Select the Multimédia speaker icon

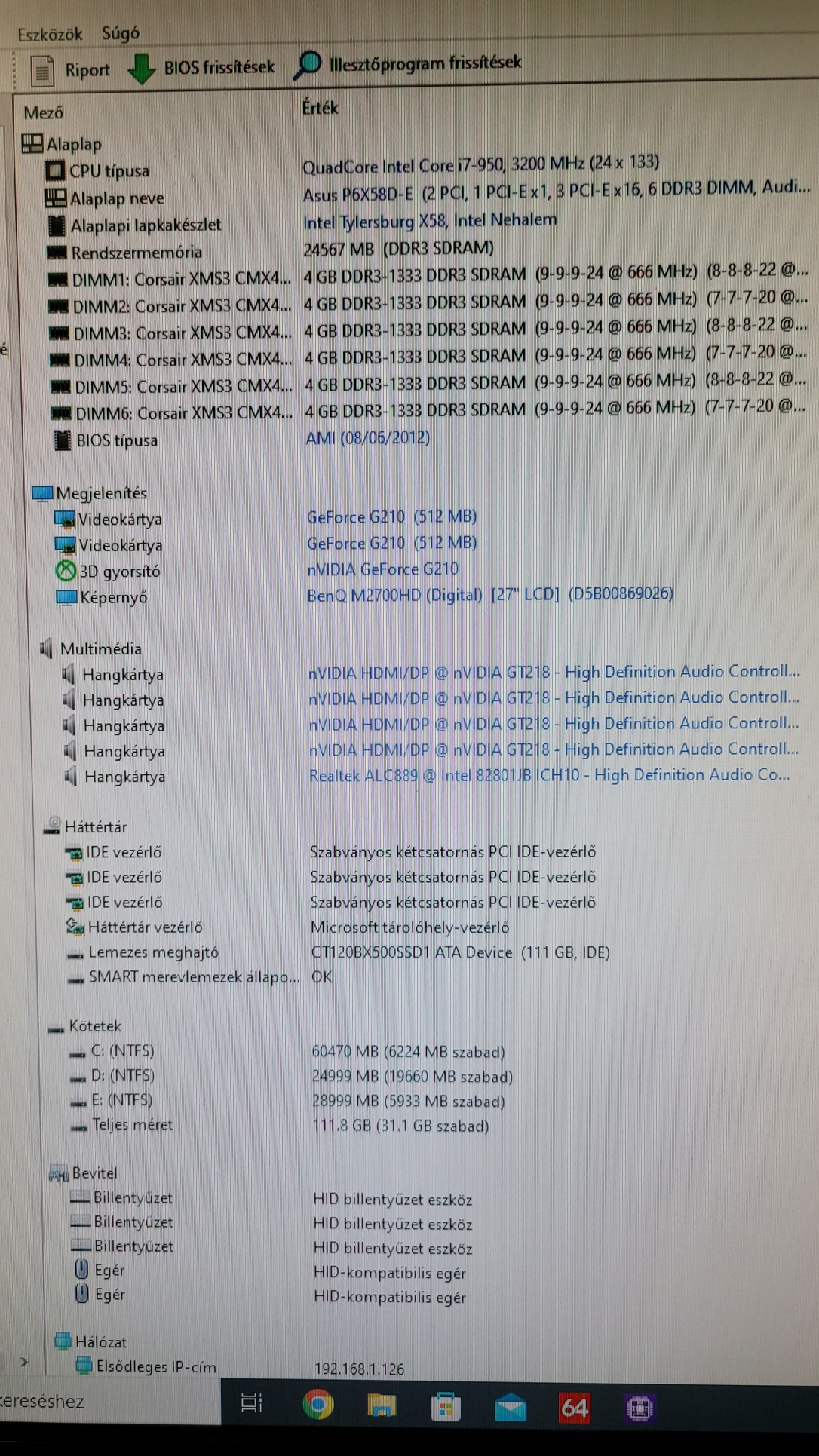(x=47, y=648)
